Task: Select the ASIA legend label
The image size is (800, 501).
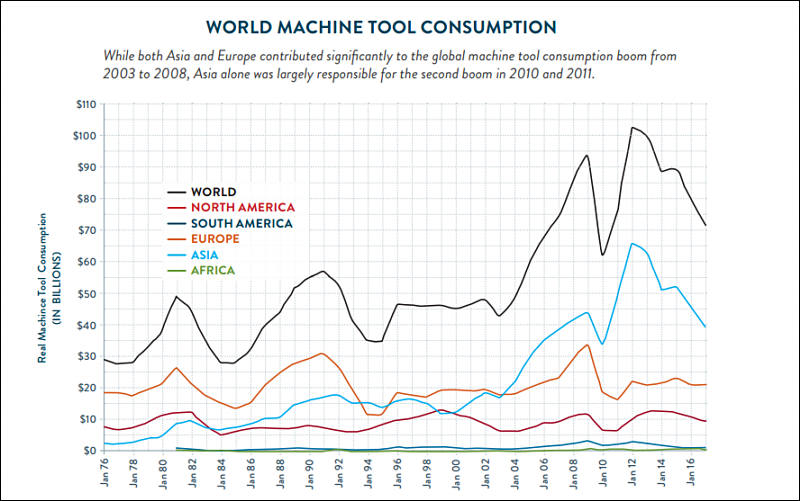Action: [205, 255]
